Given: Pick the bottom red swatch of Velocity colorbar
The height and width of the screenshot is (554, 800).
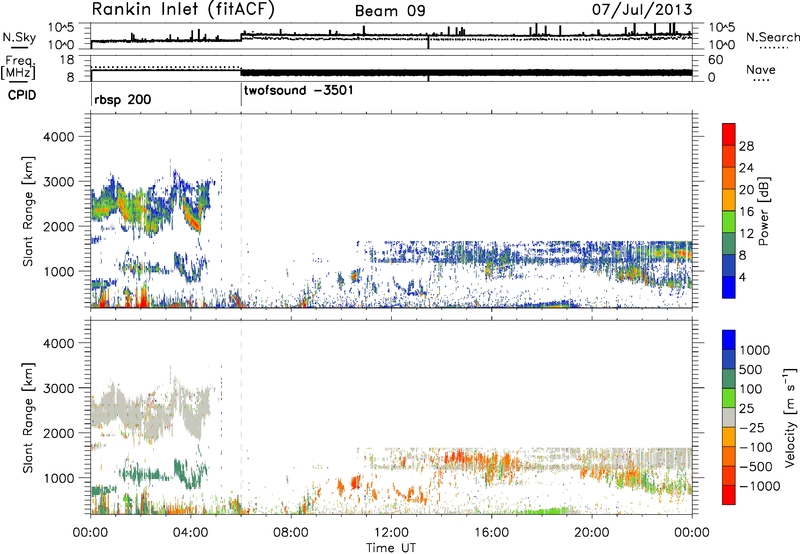Looking at the screenshot, I should click(729, 495).
